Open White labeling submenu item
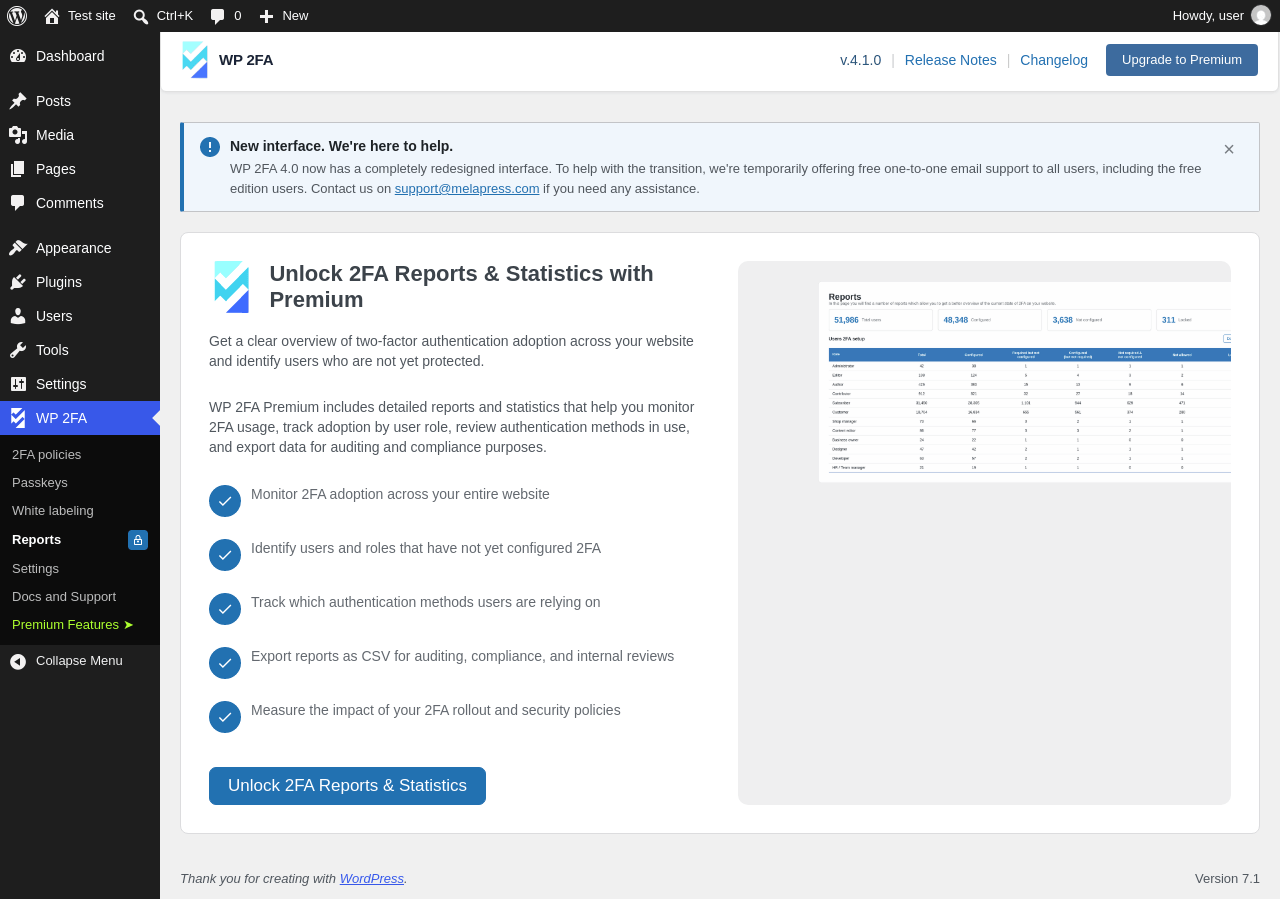The height and width of the screenshot is (899, 1280). tap(53, 510)
